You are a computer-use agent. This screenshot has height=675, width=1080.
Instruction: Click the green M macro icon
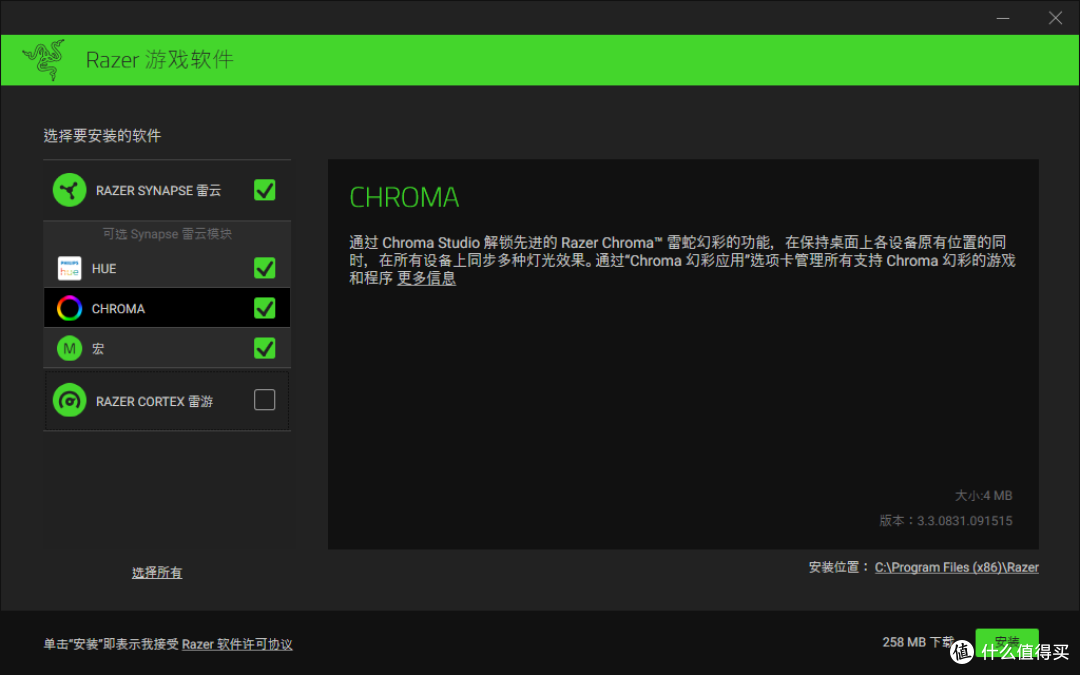(70, 349)
